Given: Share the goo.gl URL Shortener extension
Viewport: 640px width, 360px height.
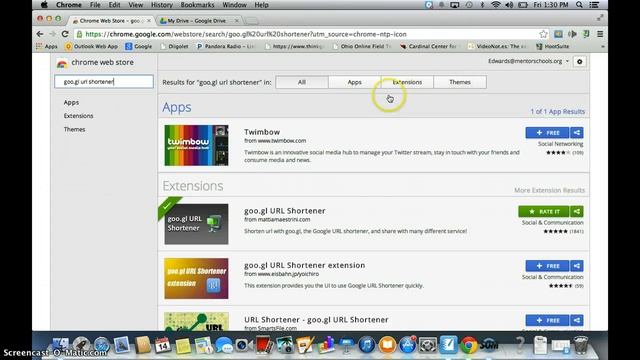Looking at the screenshot, I should [x=577, y=211].
